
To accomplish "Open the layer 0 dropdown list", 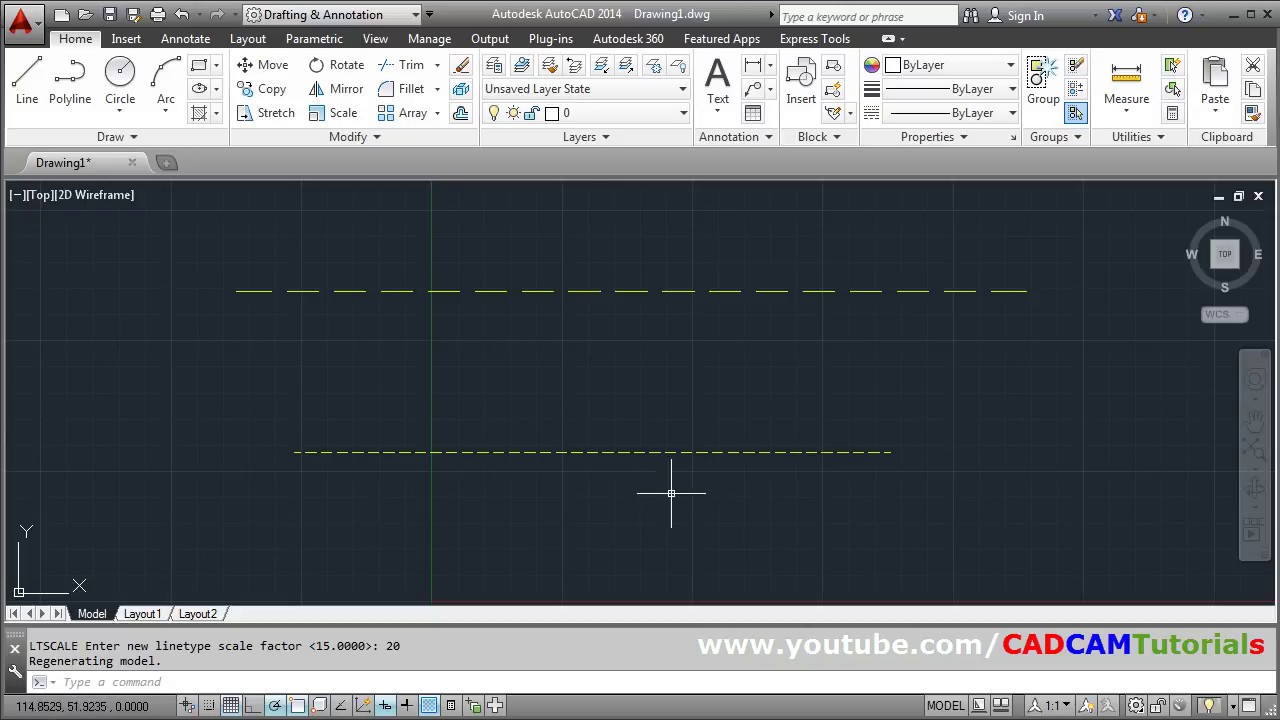I will click(x=586, y=113).
